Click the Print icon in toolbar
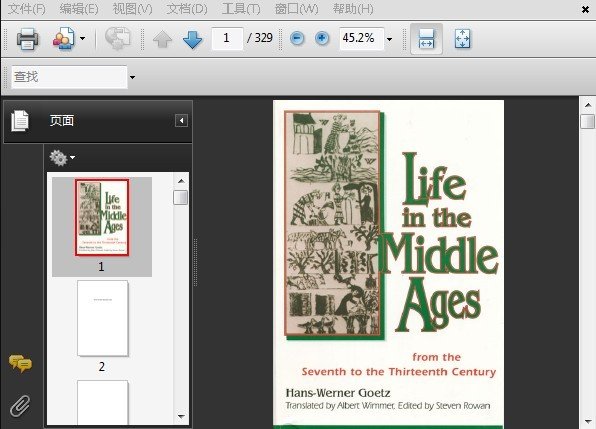This screenshot has width=596, height=429. click(x=27, y=39)
